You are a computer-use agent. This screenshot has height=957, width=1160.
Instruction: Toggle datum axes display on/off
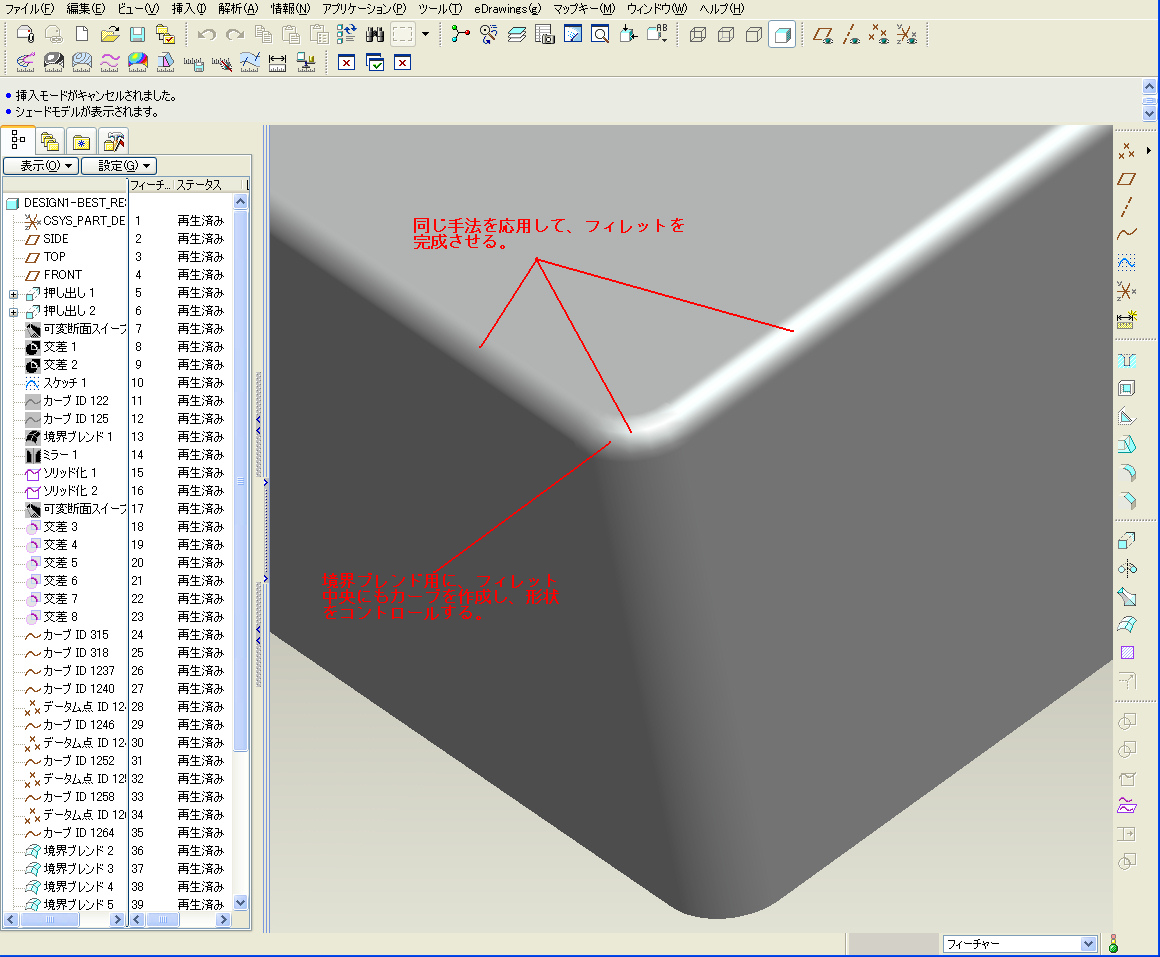pos(851,35)
